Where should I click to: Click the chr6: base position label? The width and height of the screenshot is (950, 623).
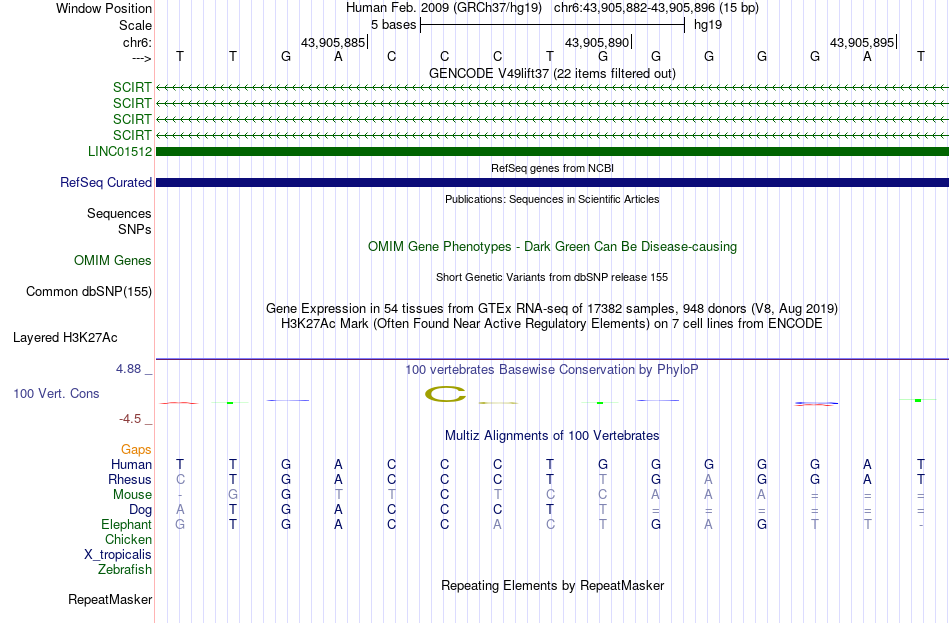click(137, 42)
